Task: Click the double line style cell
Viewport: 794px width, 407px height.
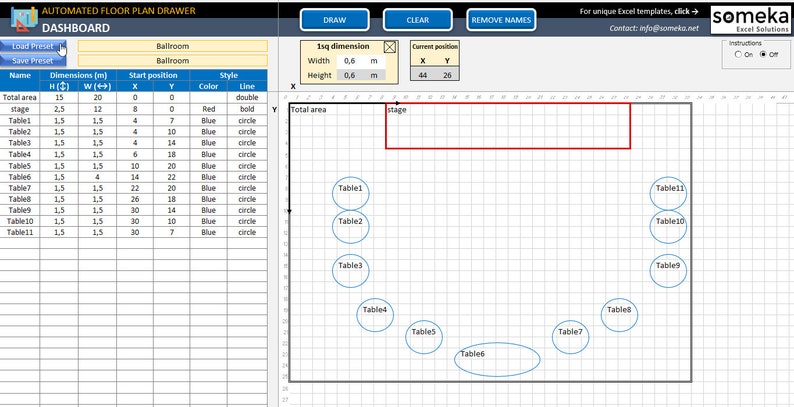Action: [x=247, y=97]
